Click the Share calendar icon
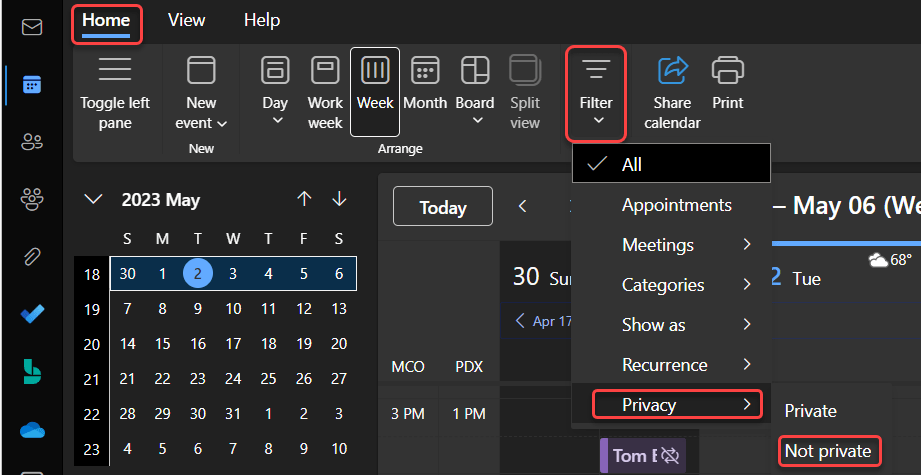 [673, 92]
